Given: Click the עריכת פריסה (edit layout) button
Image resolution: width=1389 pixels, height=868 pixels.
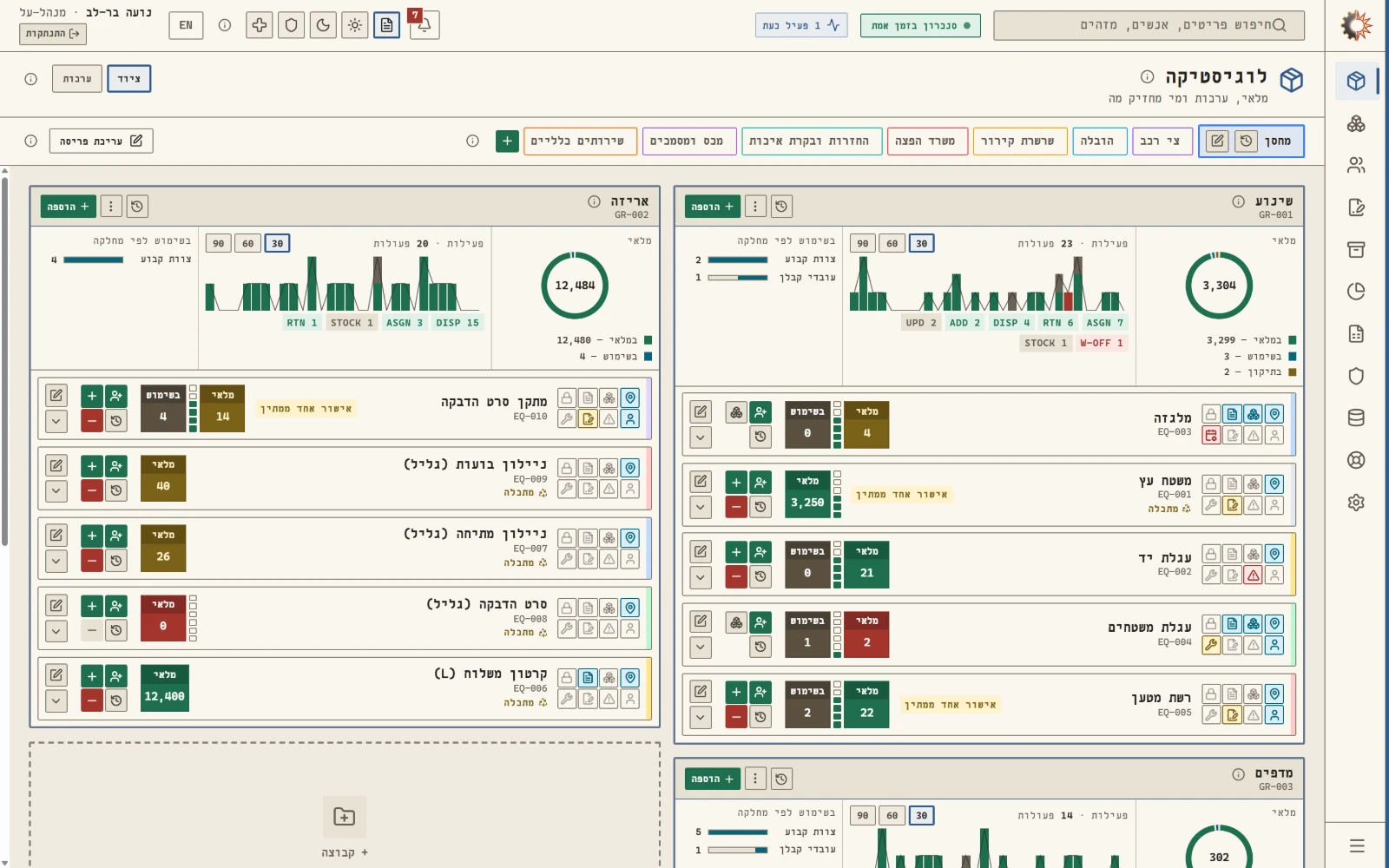Looking at the screenshot, I should click(102, 141).
